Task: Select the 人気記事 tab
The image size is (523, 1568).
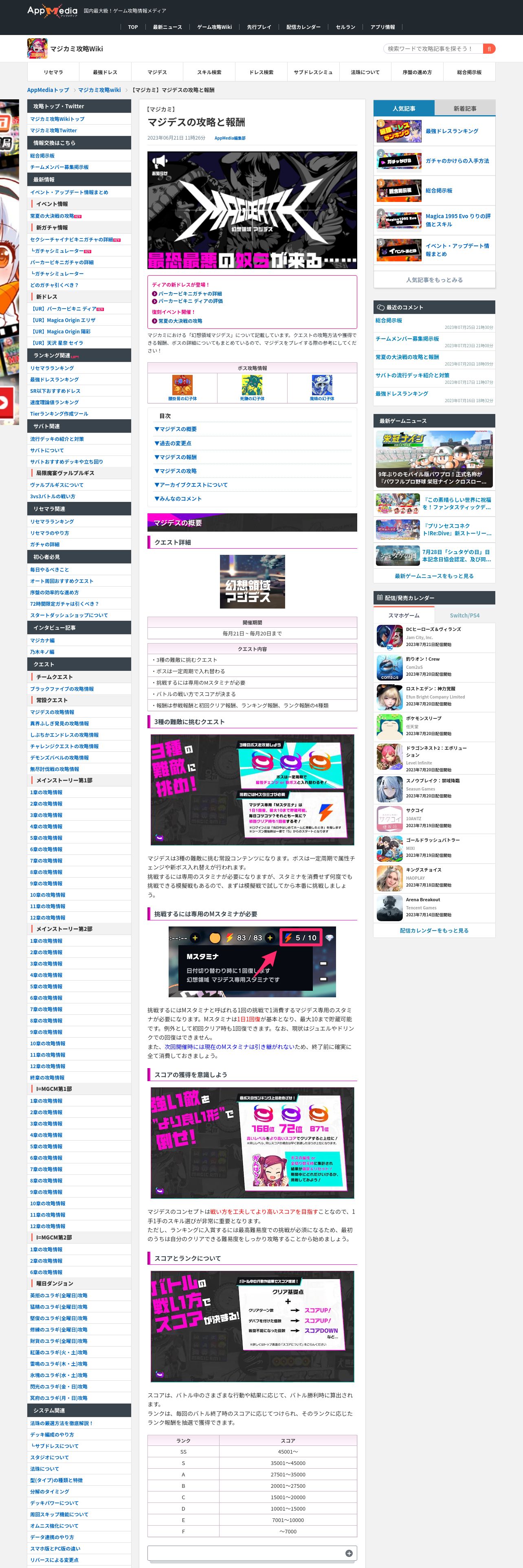Action: (x=404, y=108)
